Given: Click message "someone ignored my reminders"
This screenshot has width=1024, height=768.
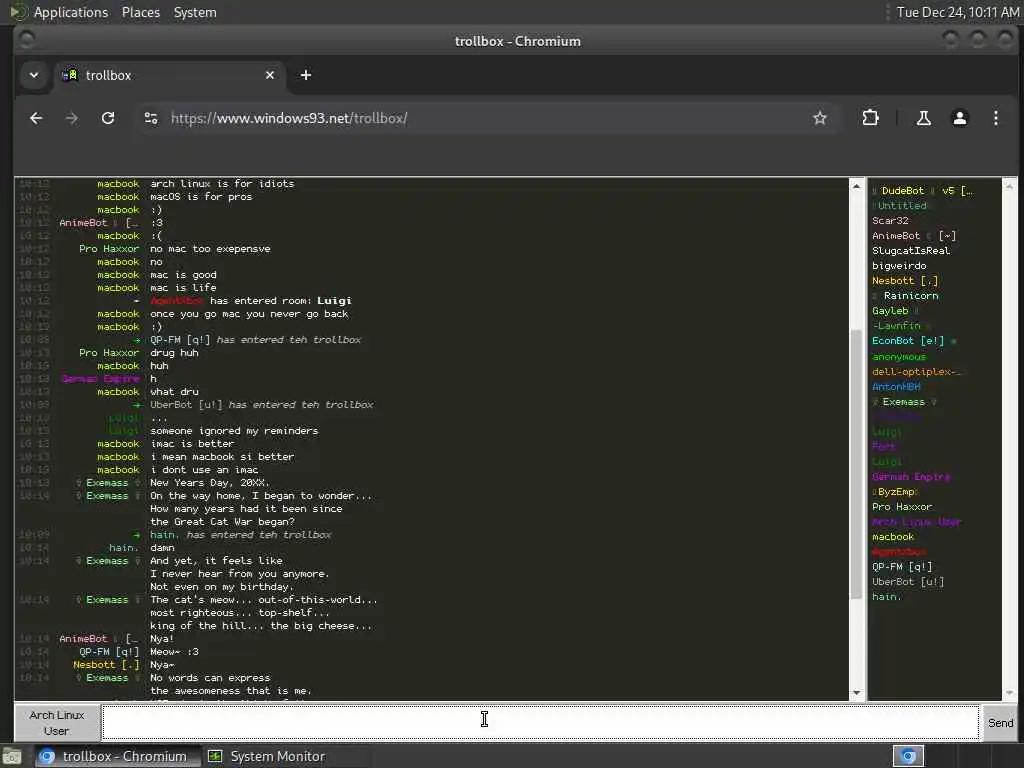Looking at the screenshot, I should [x=234, y=431].
